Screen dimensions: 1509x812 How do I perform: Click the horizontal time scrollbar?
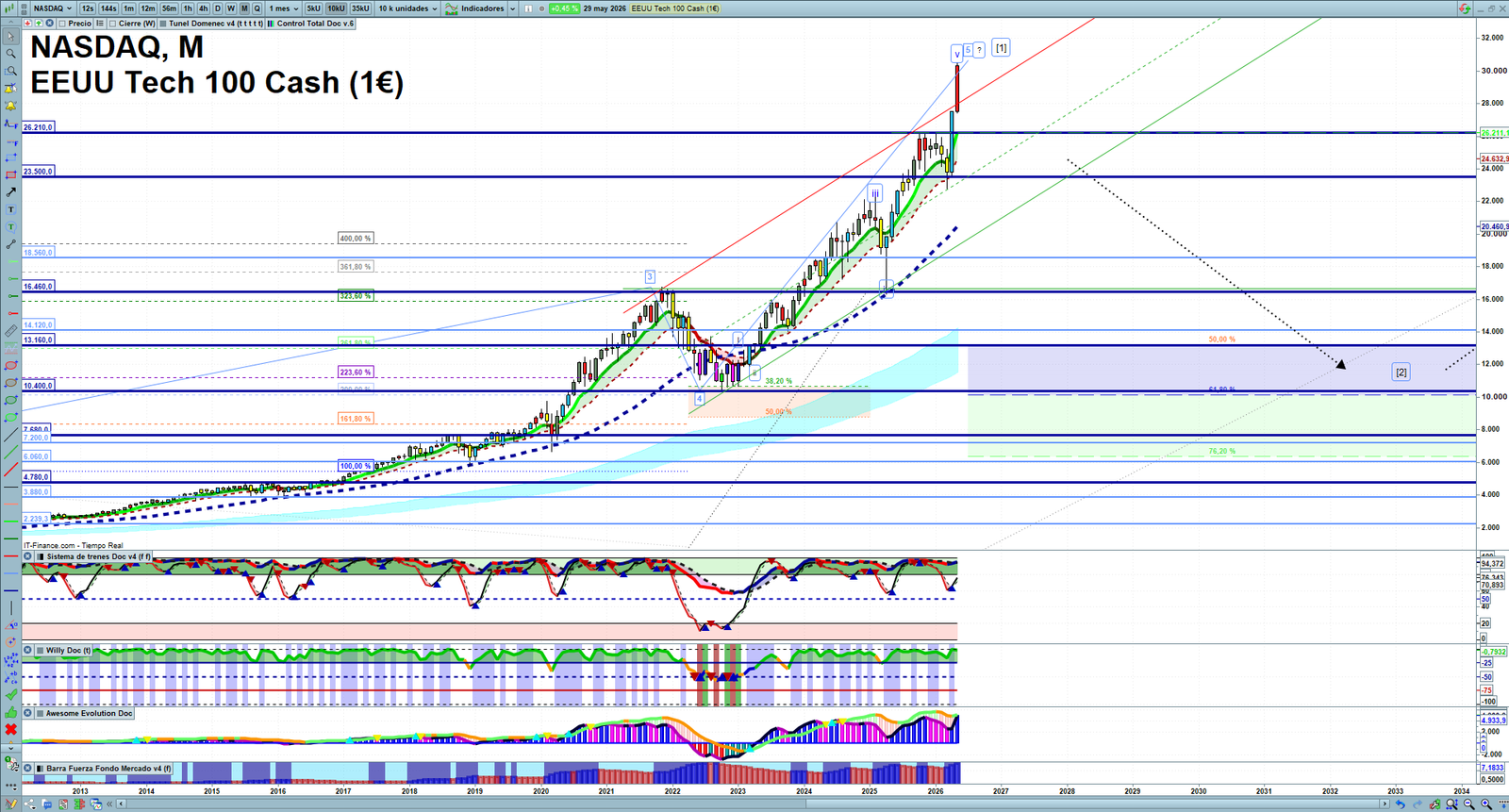coord(754,804)
